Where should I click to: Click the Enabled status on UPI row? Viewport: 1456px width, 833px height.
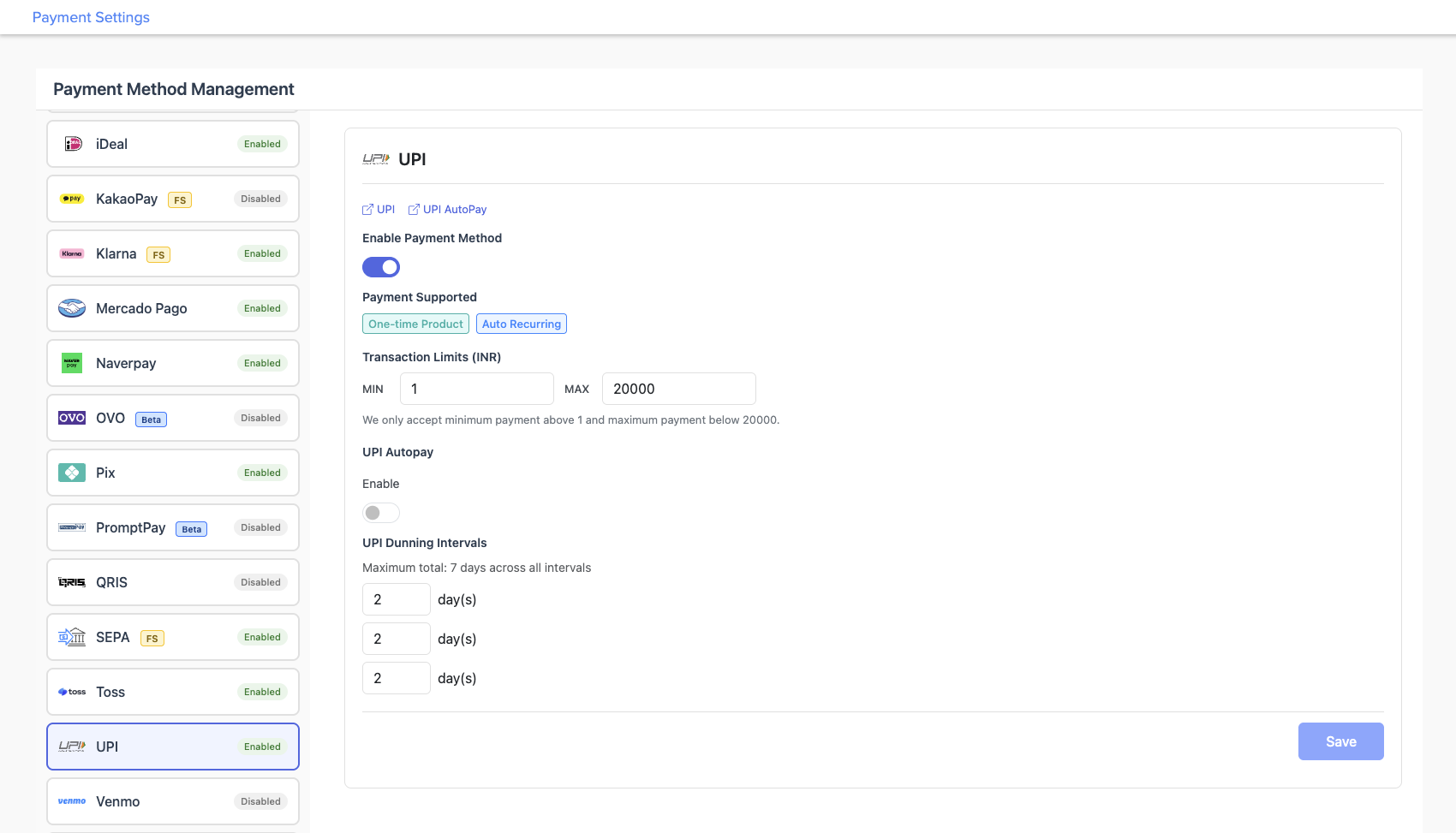pos(262,747)
